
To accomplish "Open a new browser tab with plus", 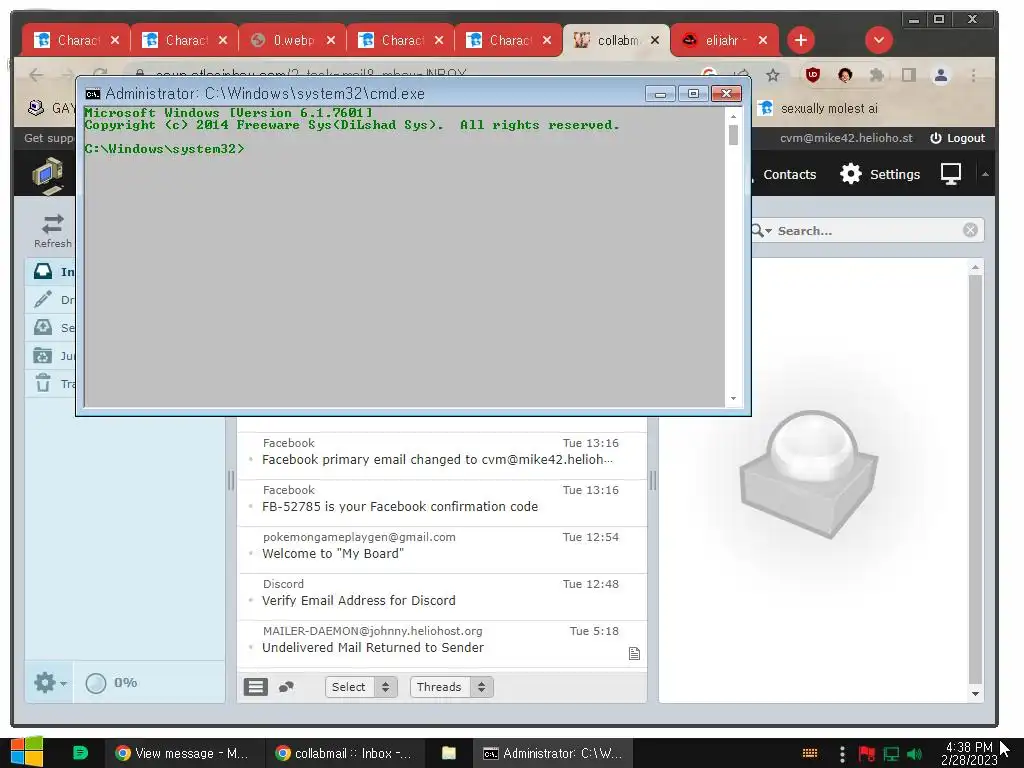I will click(x=801, y=40).
